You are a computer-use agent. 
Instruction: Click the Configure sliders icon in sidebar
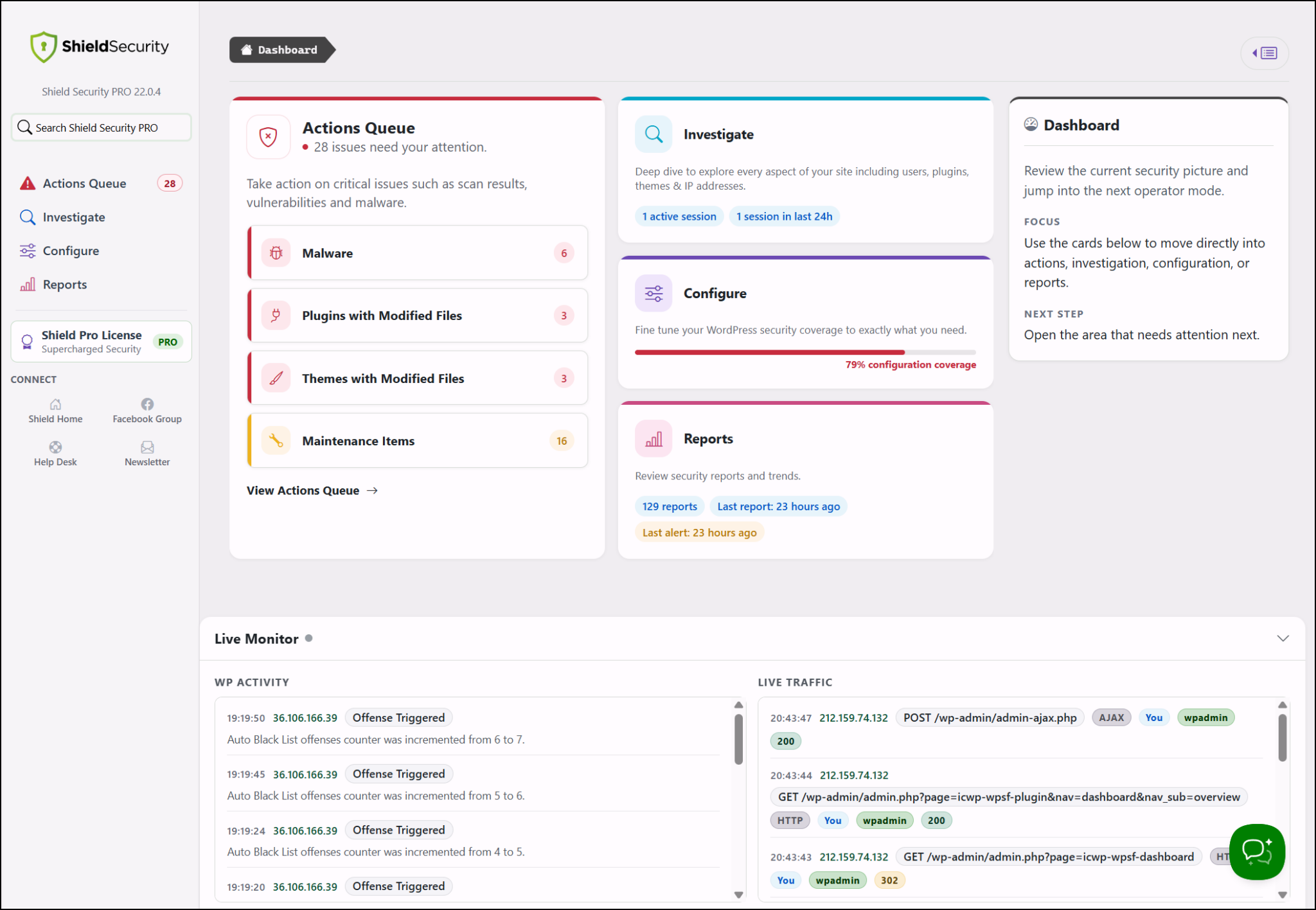(x=28, y=251)
